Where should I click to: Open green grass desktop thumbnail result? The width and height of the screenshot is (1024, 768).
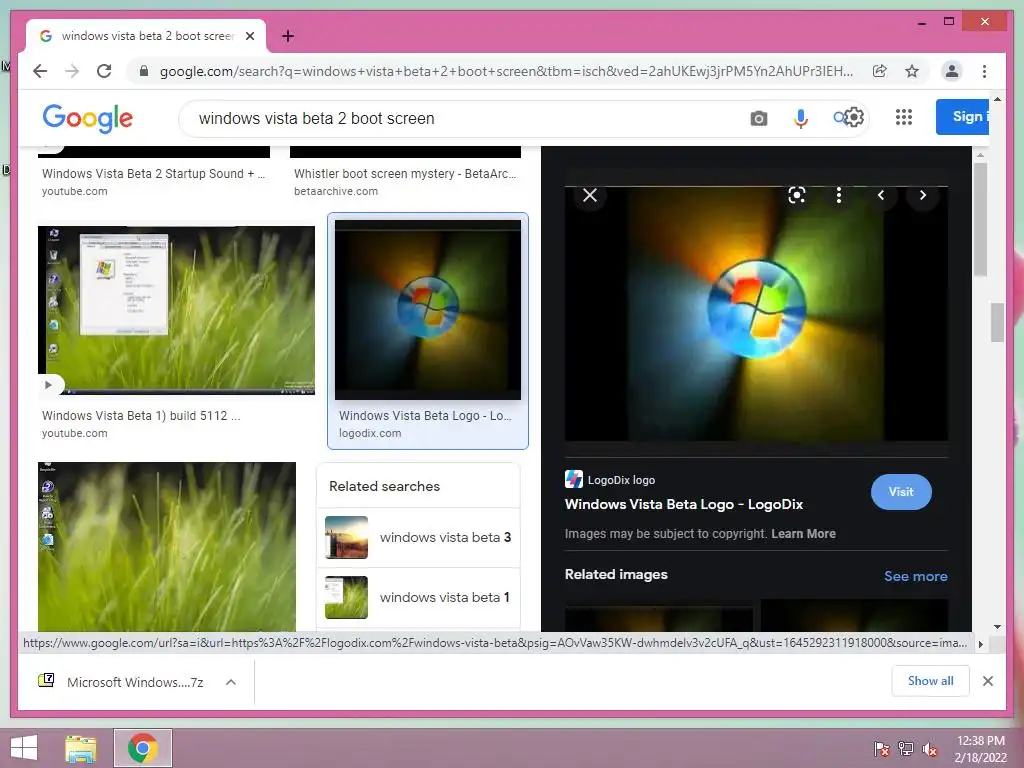167,547
